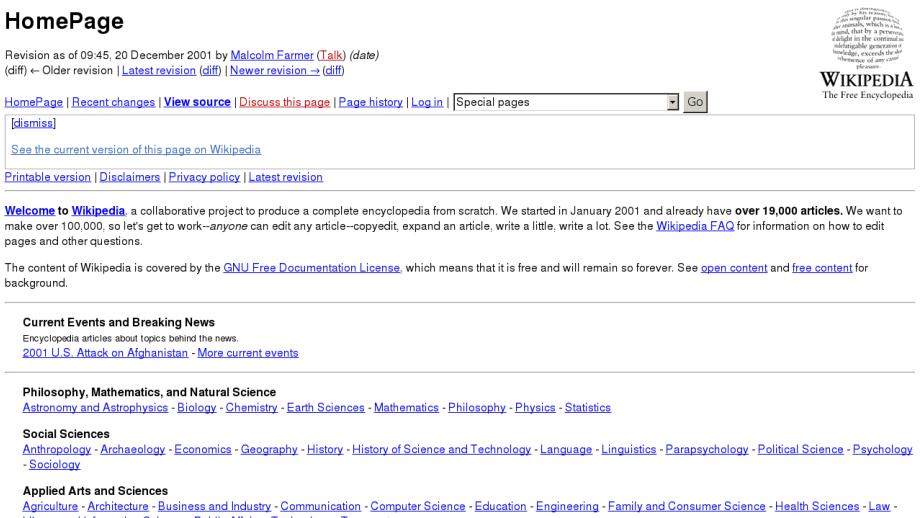This screenshot has width=920, height=518.
Task: Open the Engineering link
Action: (567, 506)
